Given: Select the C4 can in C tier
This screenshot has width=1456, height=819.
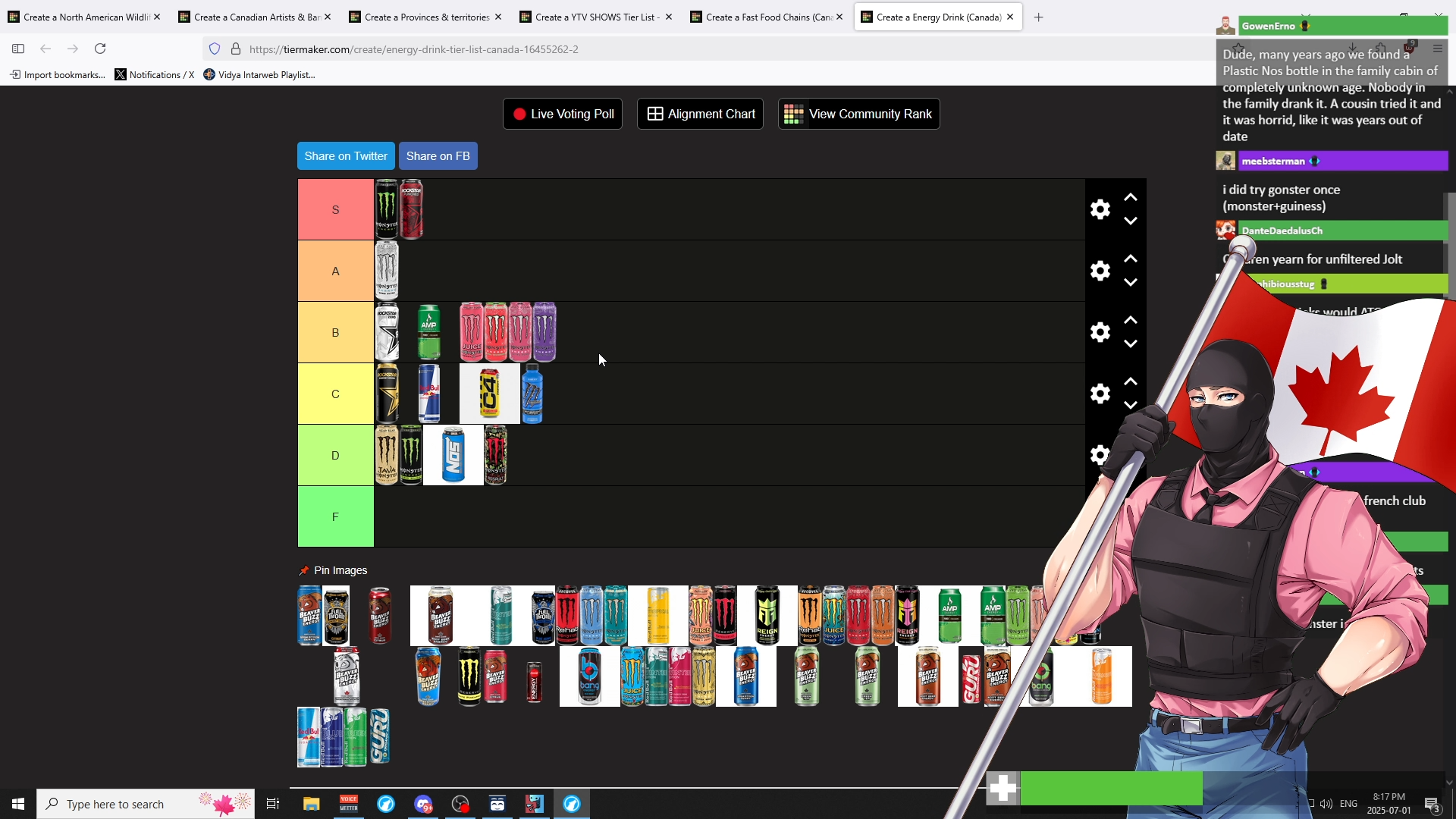Looking at the screenshot, I should click(490, 394).
